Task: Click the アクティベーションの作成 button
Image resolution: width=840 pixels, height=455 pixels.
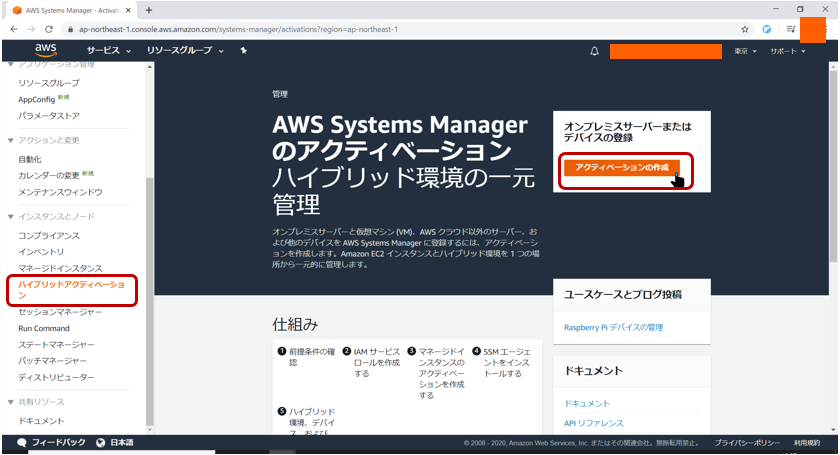Action: coord(622,168)
